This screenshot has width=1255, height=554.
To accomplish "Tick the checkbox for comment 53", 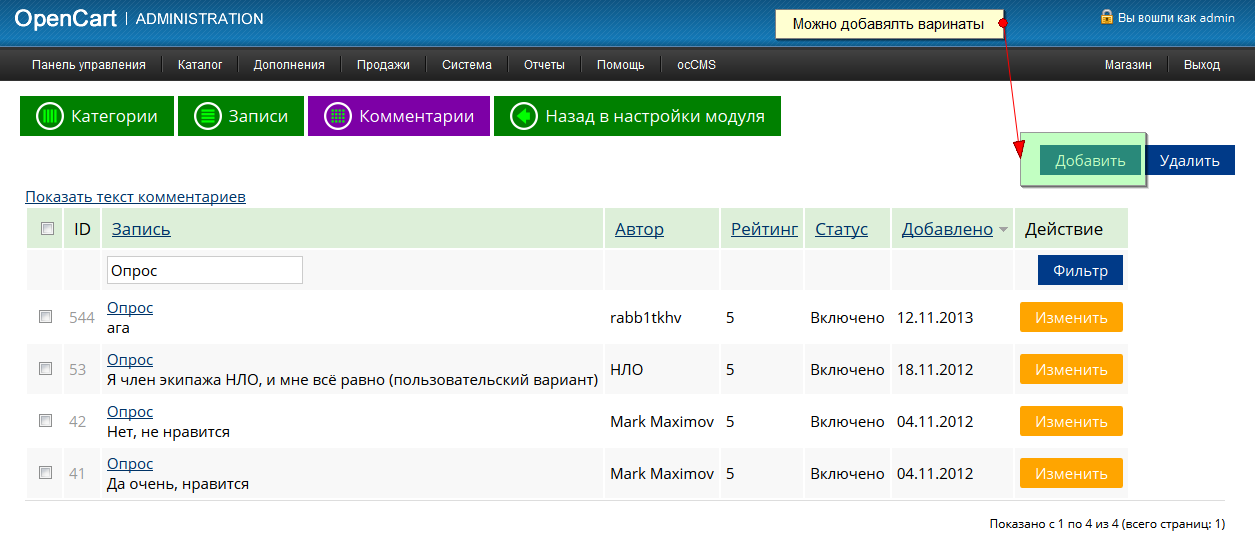I will 45,369.
